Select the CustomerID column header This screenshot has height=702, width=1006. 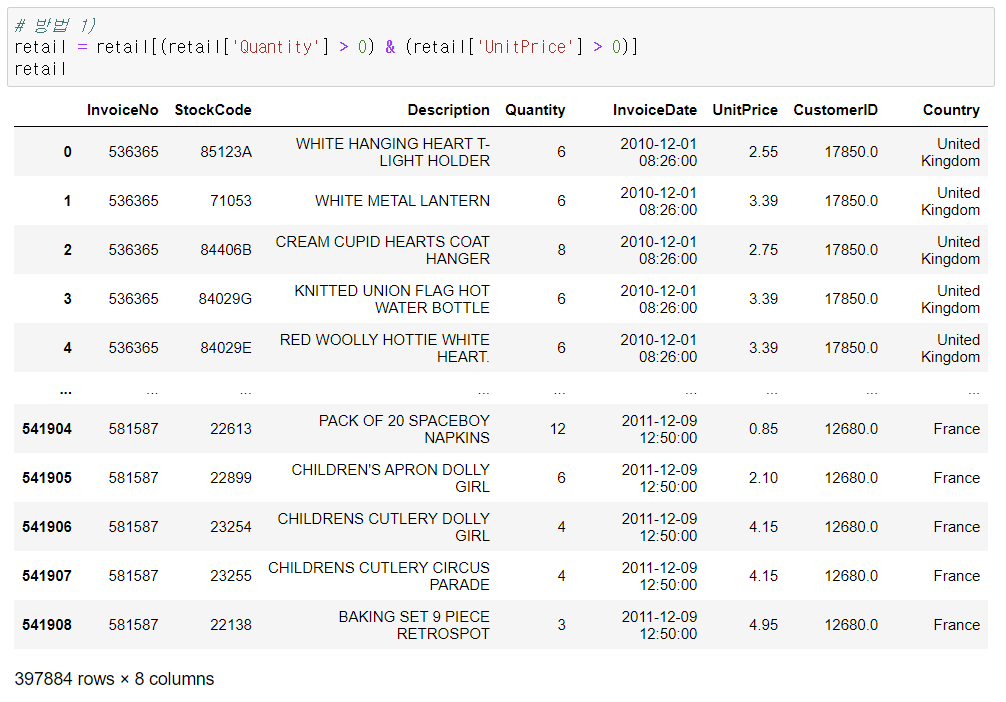(x=835, y=110)
